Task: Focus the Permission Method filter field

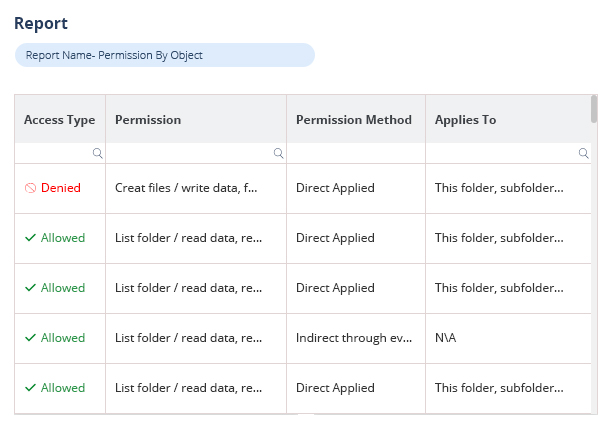Action: (x=355, y=154)
